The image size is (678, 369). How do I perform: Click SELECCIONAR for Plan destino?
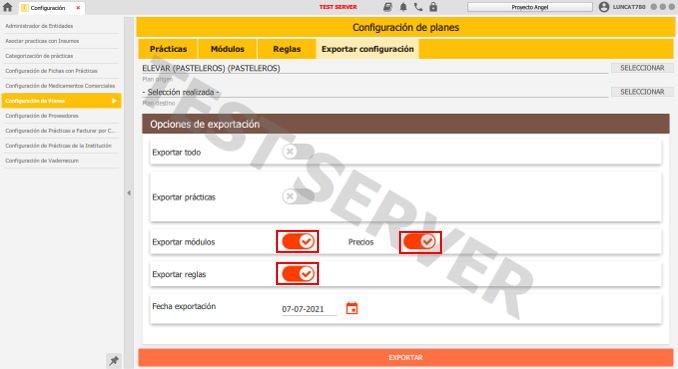pos(642,92)
